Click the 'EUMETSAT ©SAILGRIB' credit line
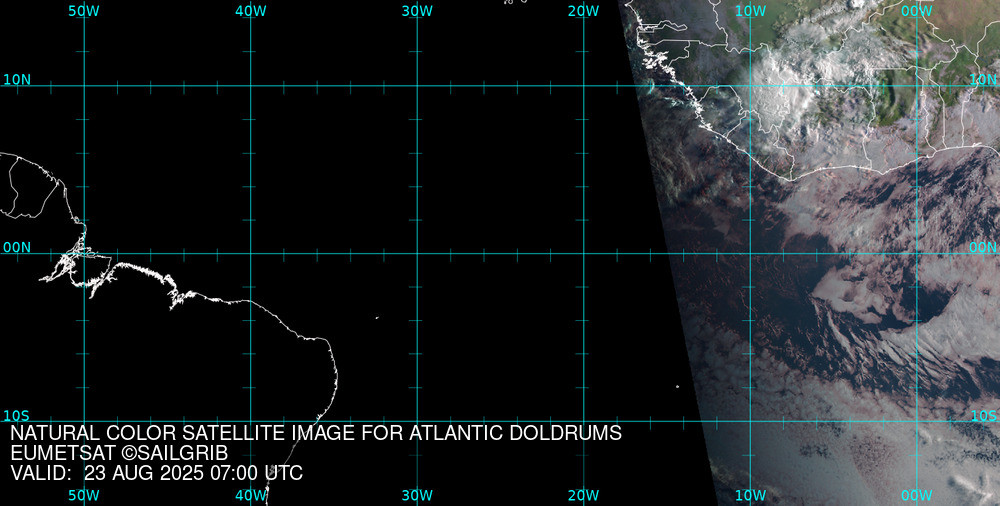1000x506 pixels. 119,454
